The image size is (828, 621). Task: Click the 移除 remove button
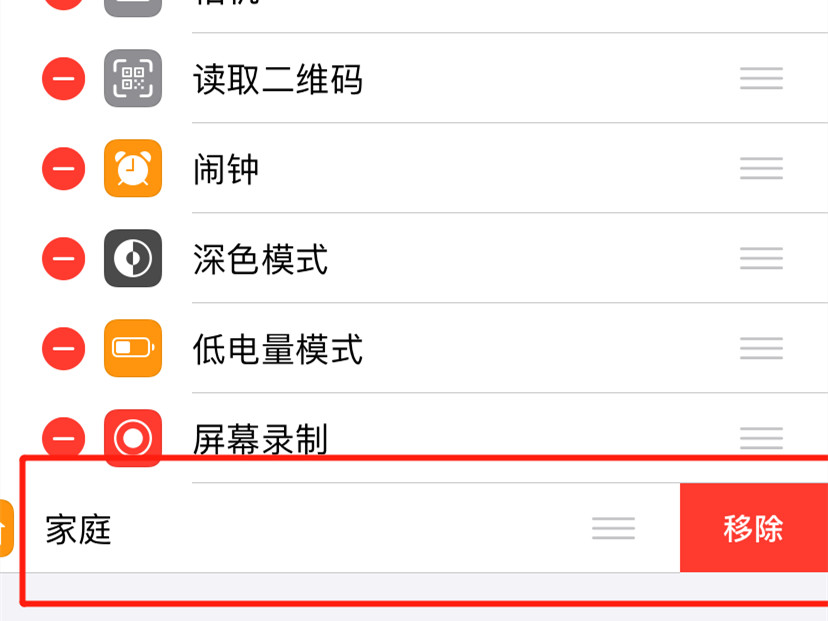coord(754,528)
